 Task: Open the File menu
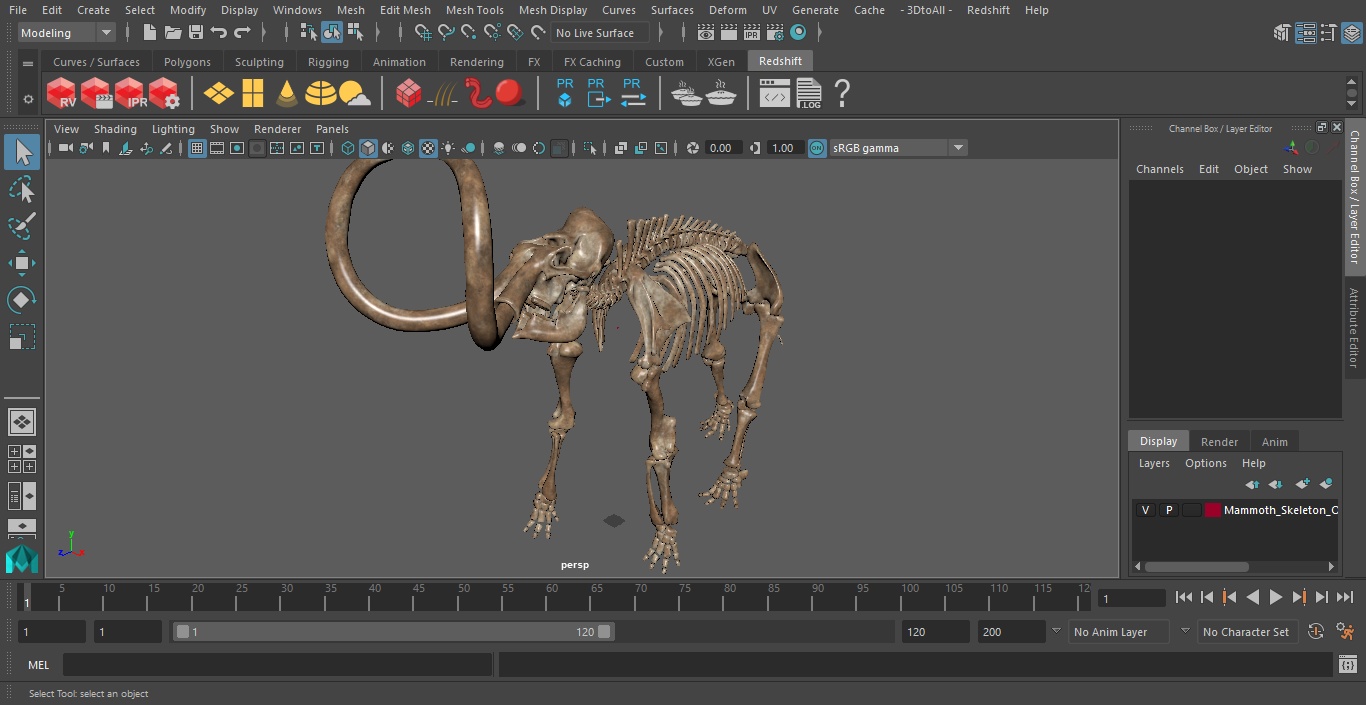(18, 10)
